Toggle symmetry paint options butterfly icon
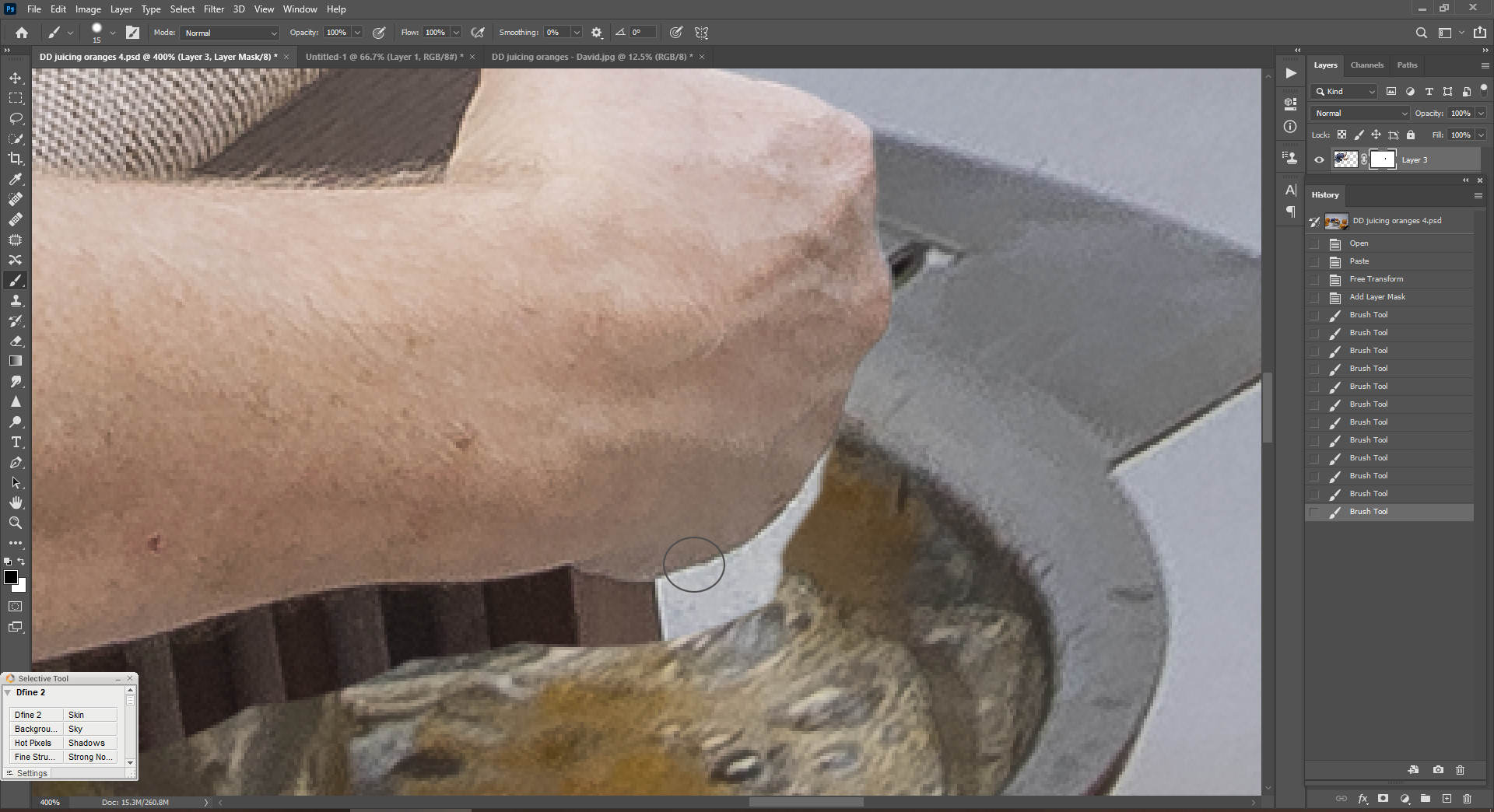 702,33
